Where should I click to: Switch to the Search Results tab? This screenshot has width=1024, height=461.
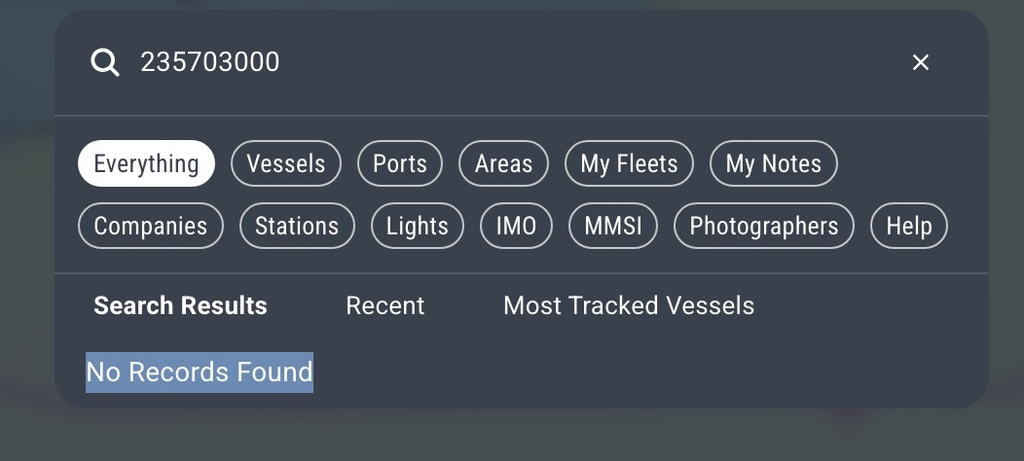[x=180, y=306]
